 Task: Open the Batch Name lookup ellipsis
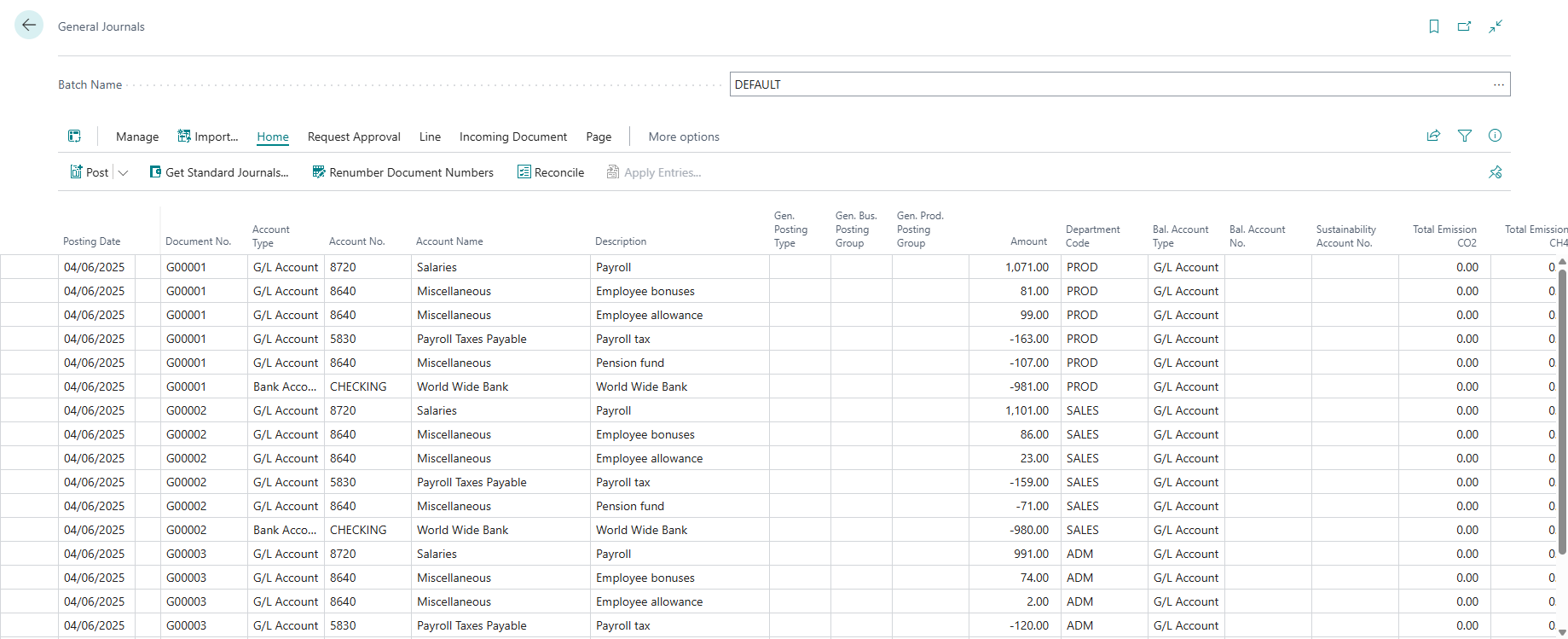click(x=1498, y=84)
